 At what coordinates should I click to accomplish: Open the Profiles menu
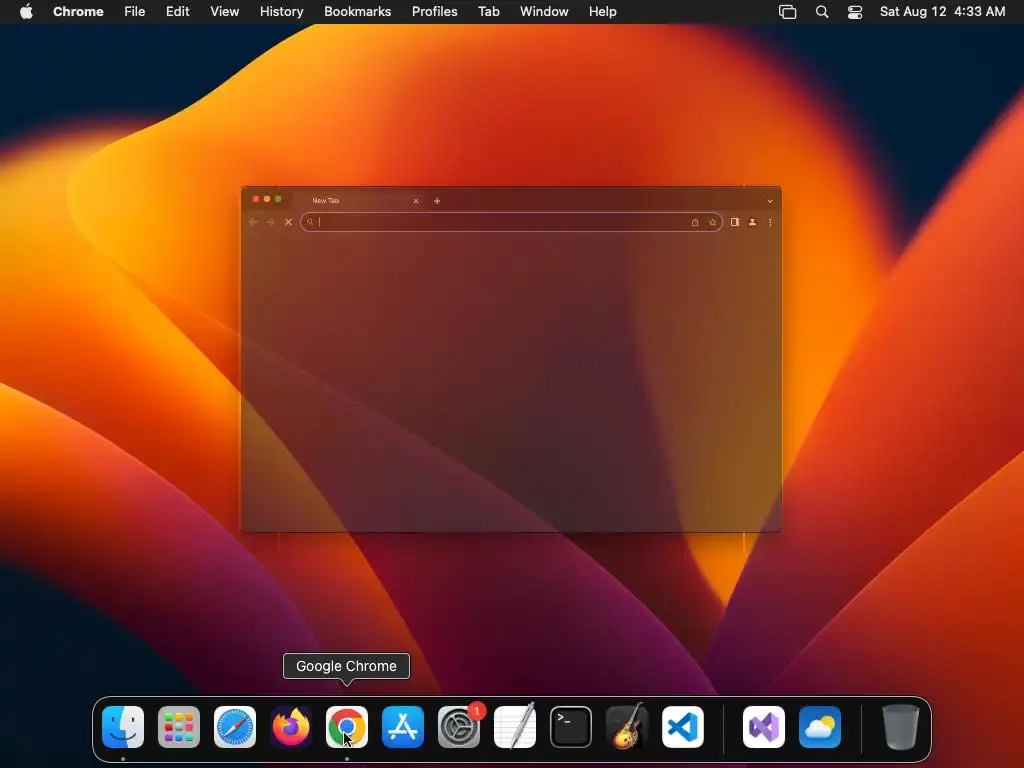tap(434, 12)
